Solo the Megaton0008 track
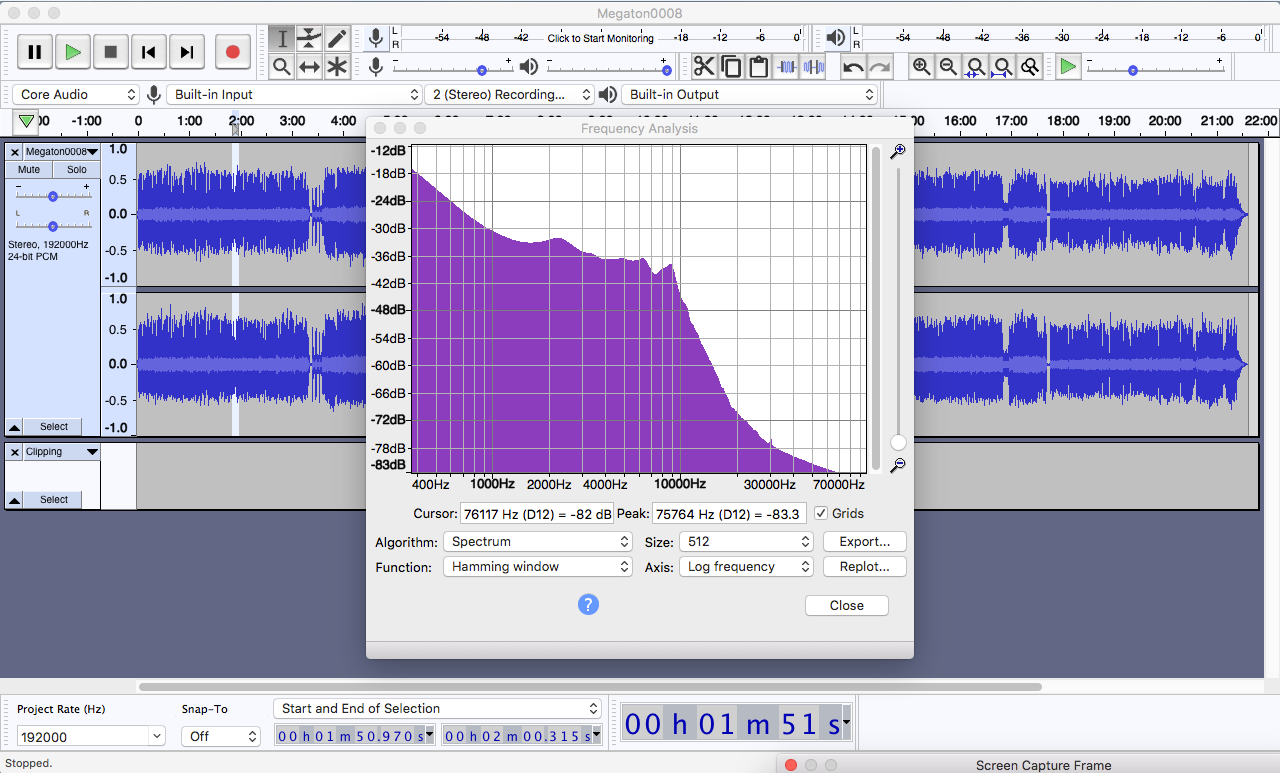 [77, 170]
